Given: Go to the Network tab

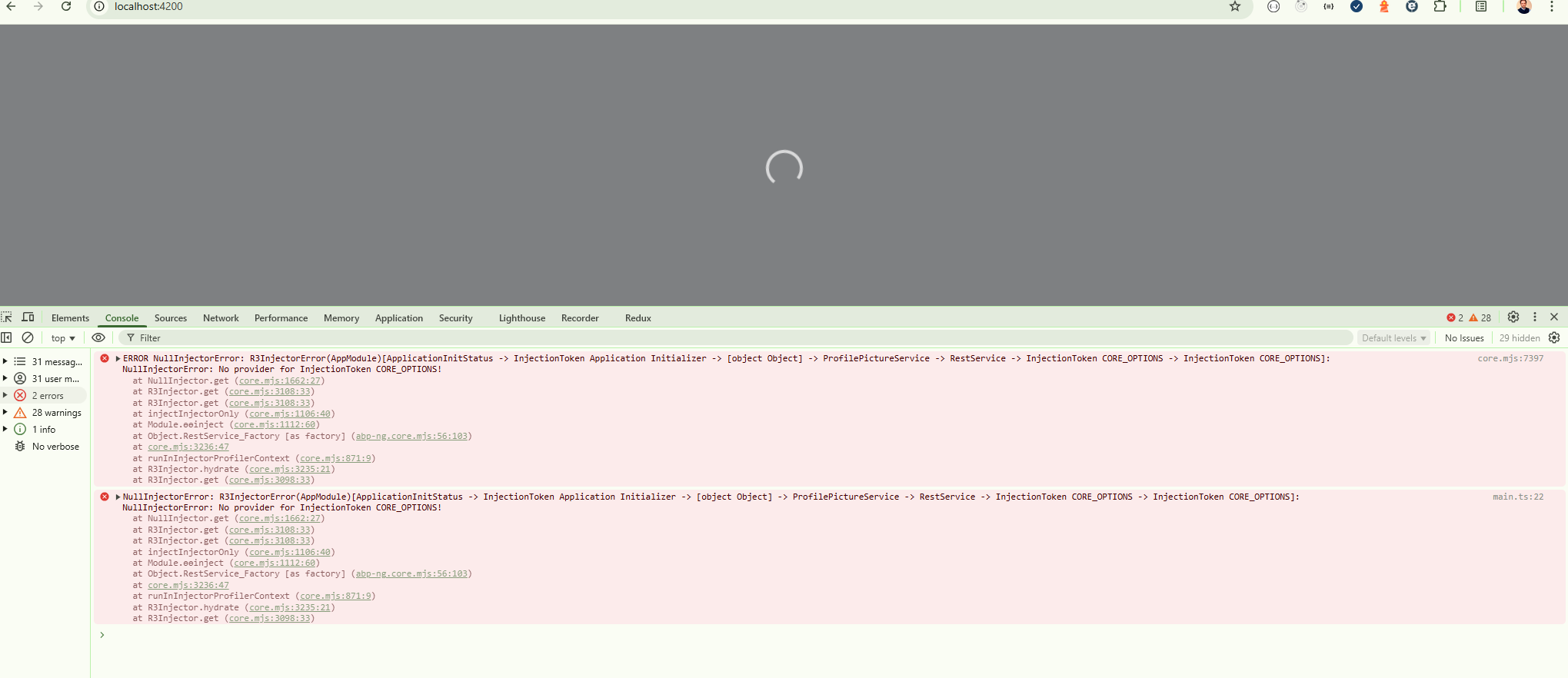Looking at the screenshot, I should (x=221, y=318).
